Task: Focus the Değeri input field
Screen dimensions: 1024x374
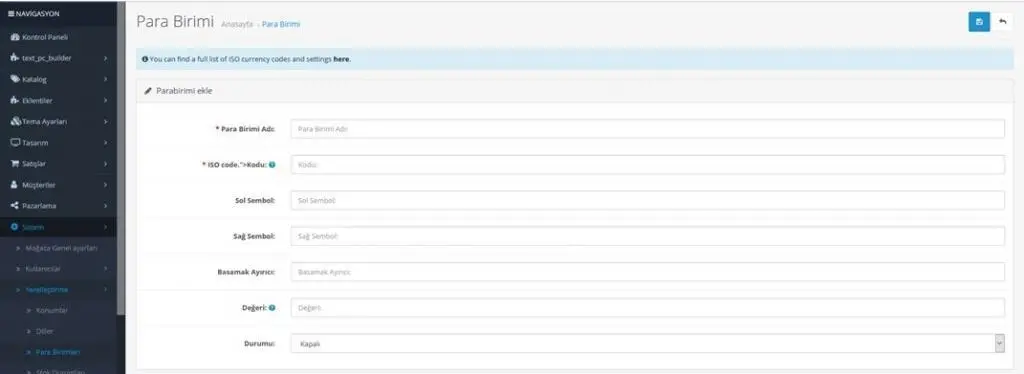Action: [647, 307]
